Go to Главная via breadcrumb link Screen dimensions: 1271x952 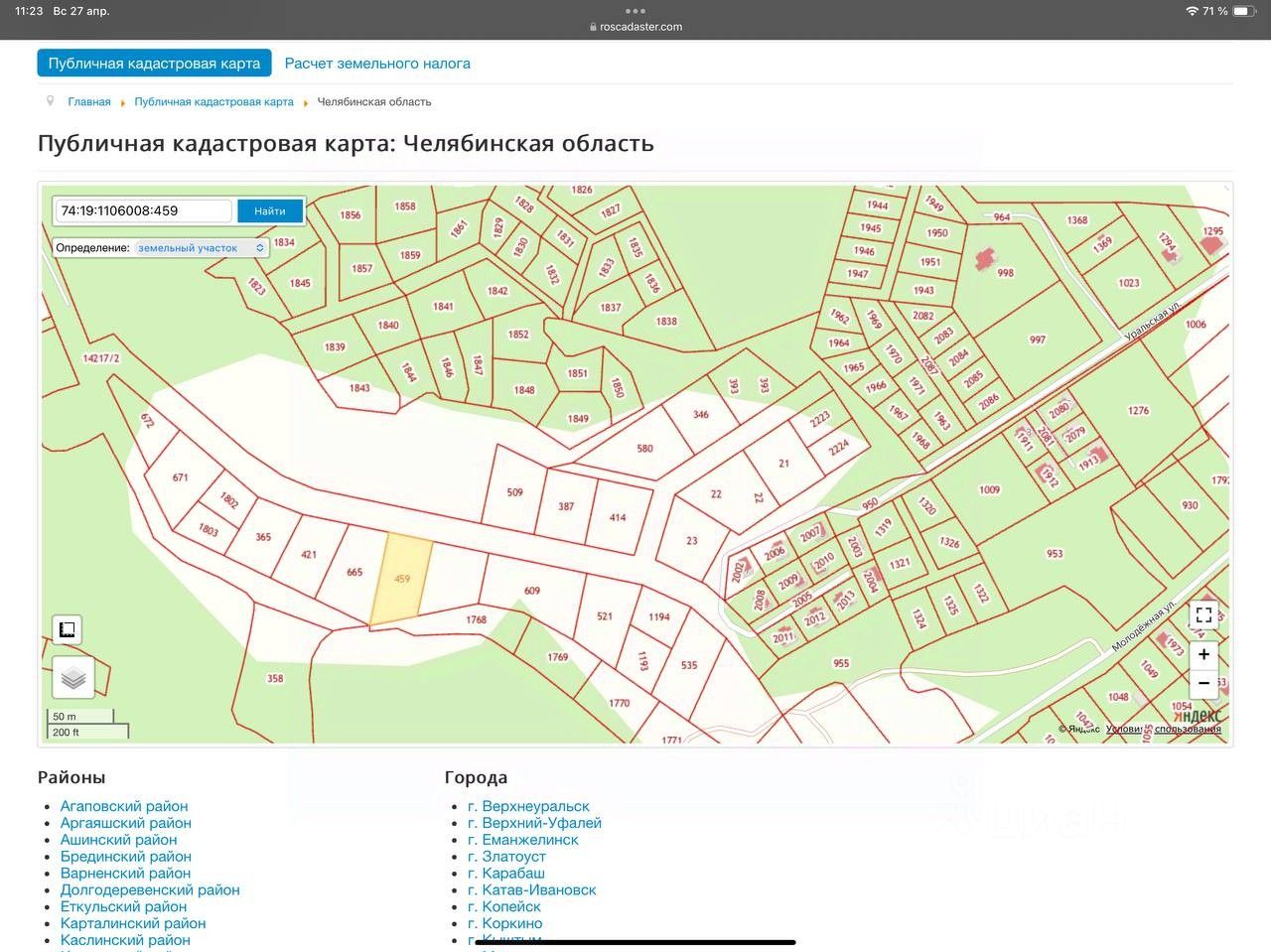tap(89, 102)
